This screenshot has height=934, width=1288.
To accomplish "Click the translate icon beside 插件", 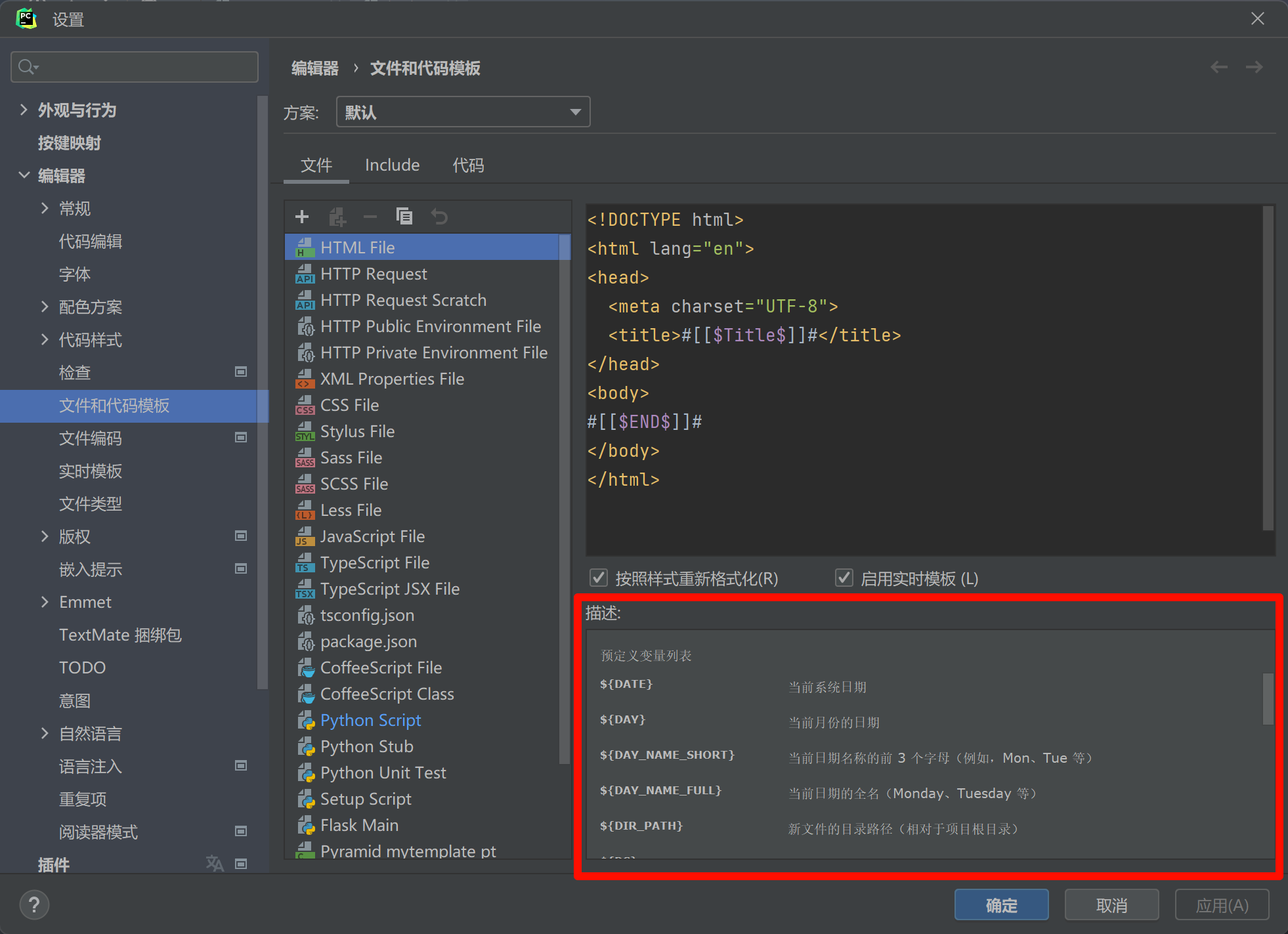I will [214, 863].
